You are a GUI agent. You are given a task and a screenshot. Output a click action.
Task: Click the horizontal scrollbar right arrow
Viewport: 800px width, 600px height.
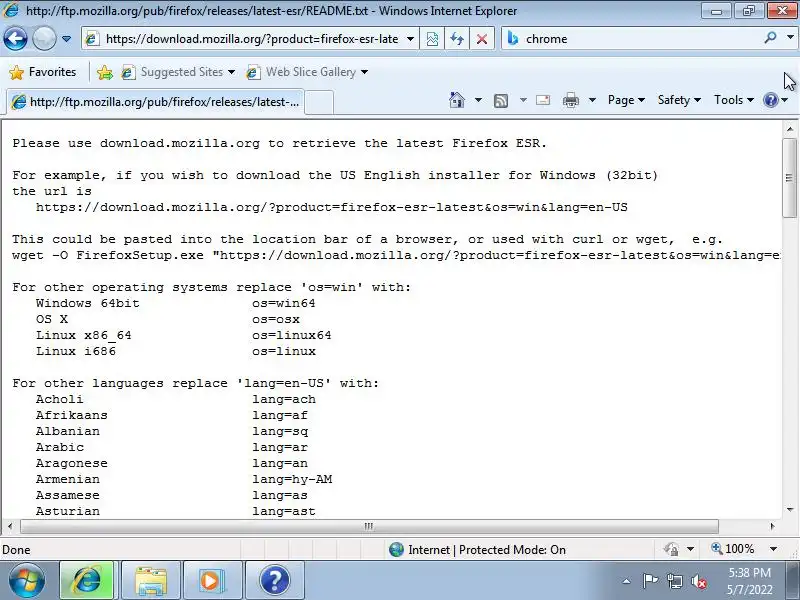click(772, 526)
